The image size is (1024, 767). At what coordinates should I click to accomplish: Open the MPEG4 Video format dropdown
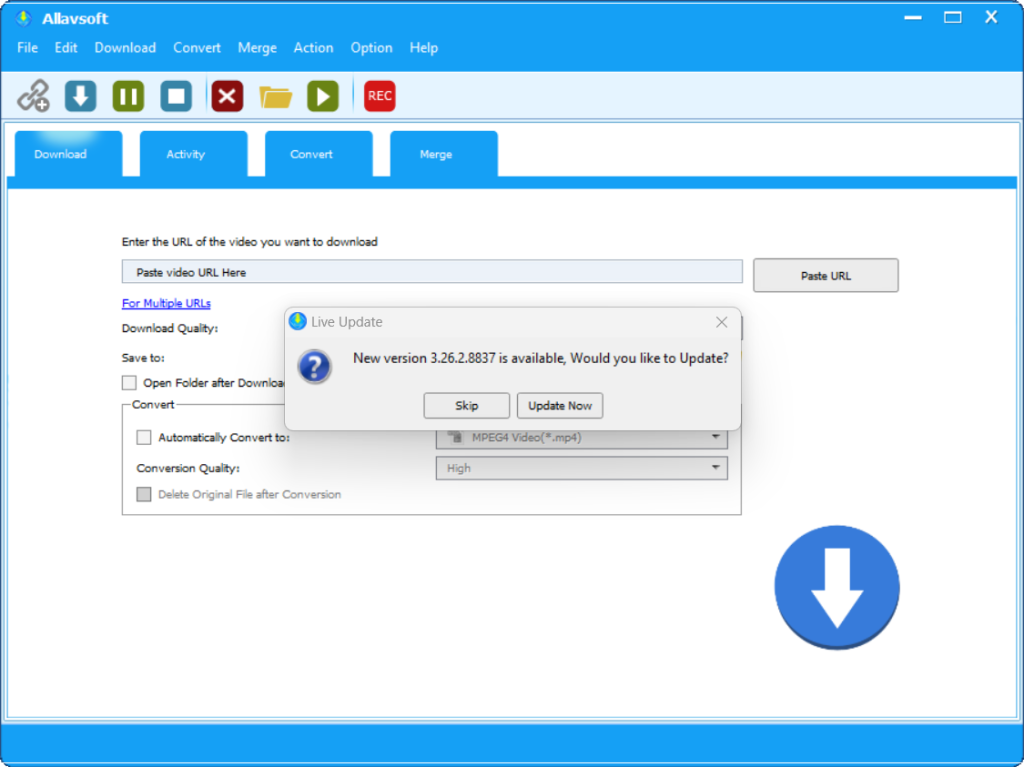[x=715, y=437]
